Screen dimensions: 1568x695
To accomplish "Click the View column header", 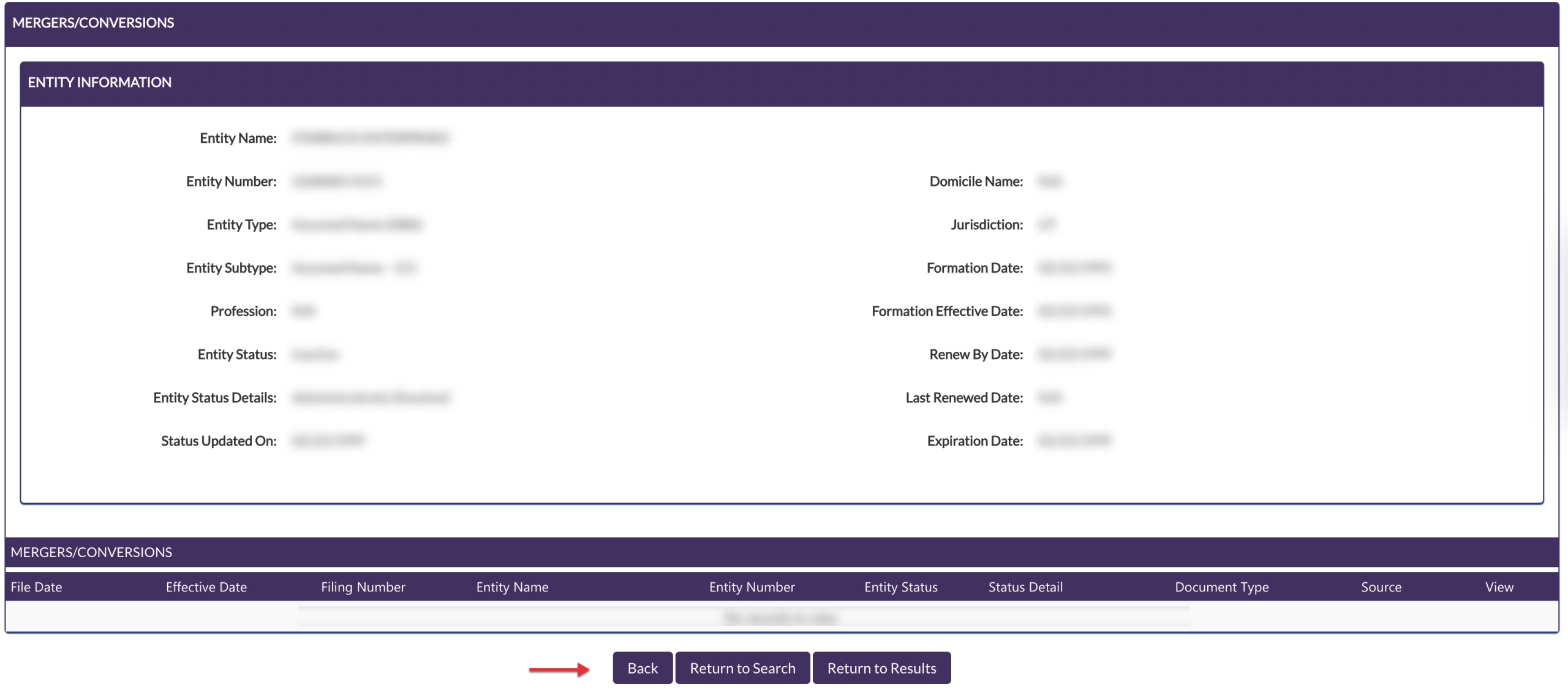I will pyautogui.click(x=1499, y=587).
